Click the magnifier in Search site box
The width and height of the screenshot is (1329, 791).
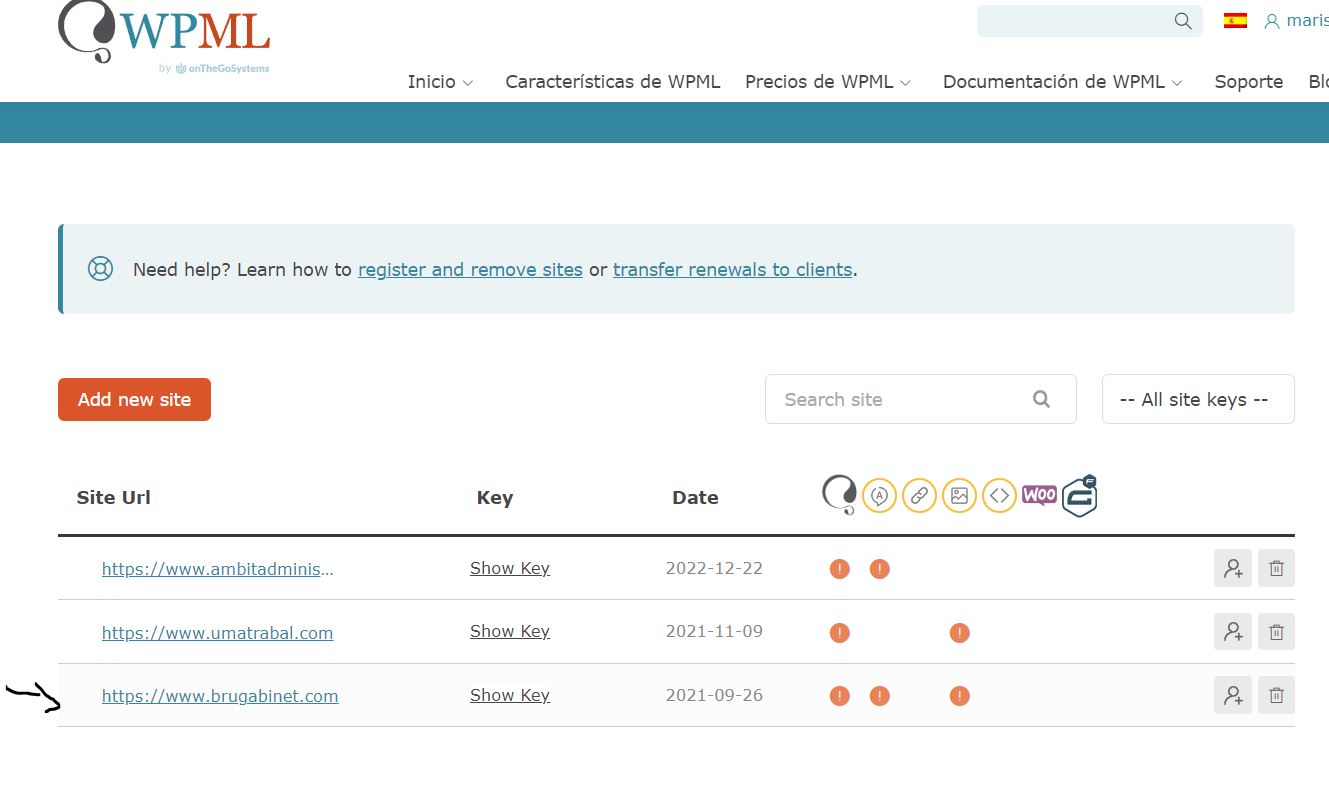pyautogui.click(x=1041, y=399)
